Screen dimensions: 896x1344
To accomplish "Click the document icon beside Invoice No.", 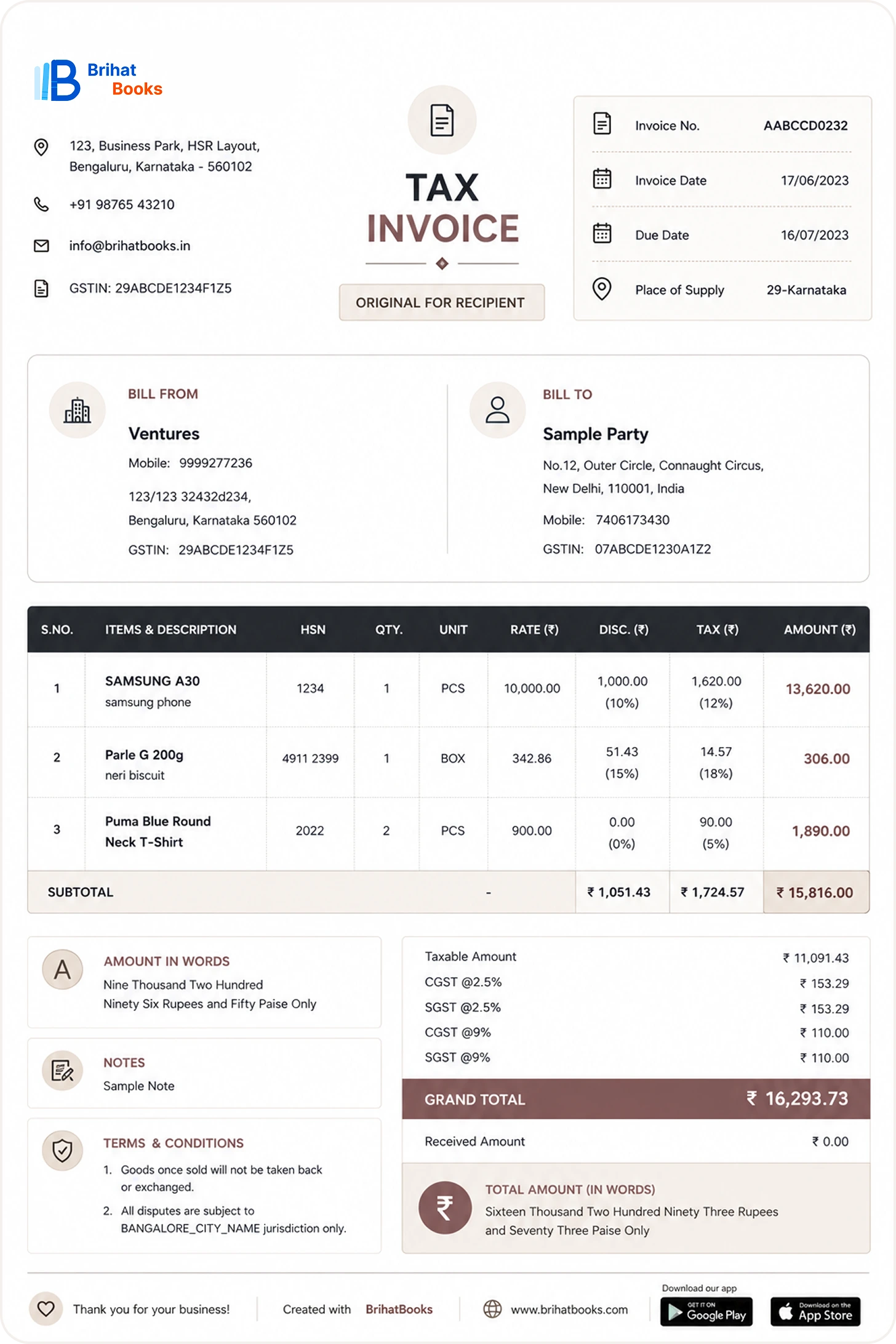I will [x=602, y=124].
